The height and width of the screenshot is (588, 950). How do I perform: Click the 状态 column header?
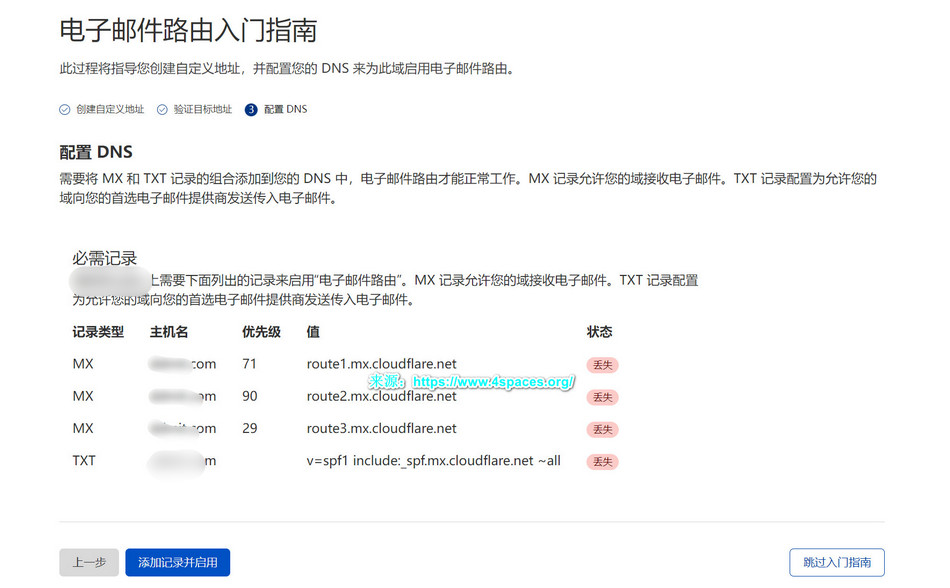pos(599,331)
